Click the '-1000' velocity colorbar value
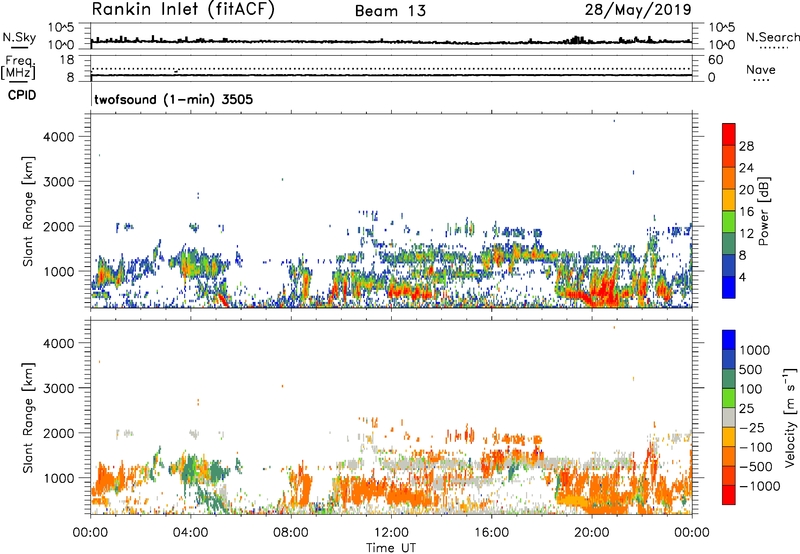Viewport: 800px width, 554px height. tap(759, 486)
